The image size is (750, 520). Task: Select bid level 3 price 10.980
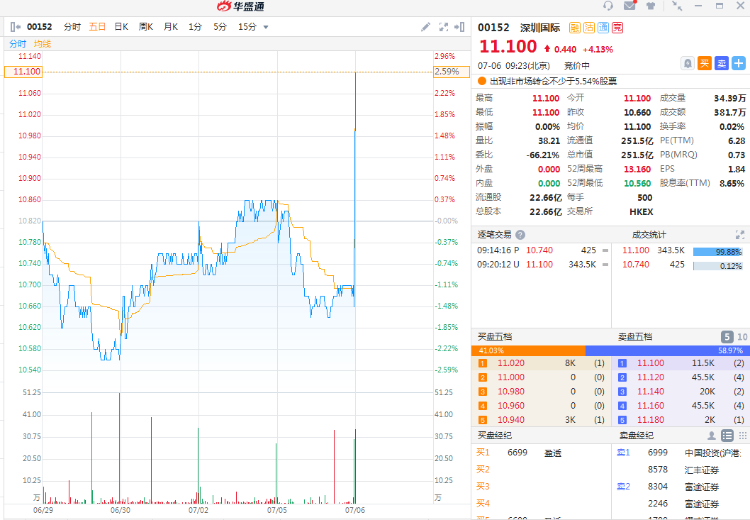[511, 392]
